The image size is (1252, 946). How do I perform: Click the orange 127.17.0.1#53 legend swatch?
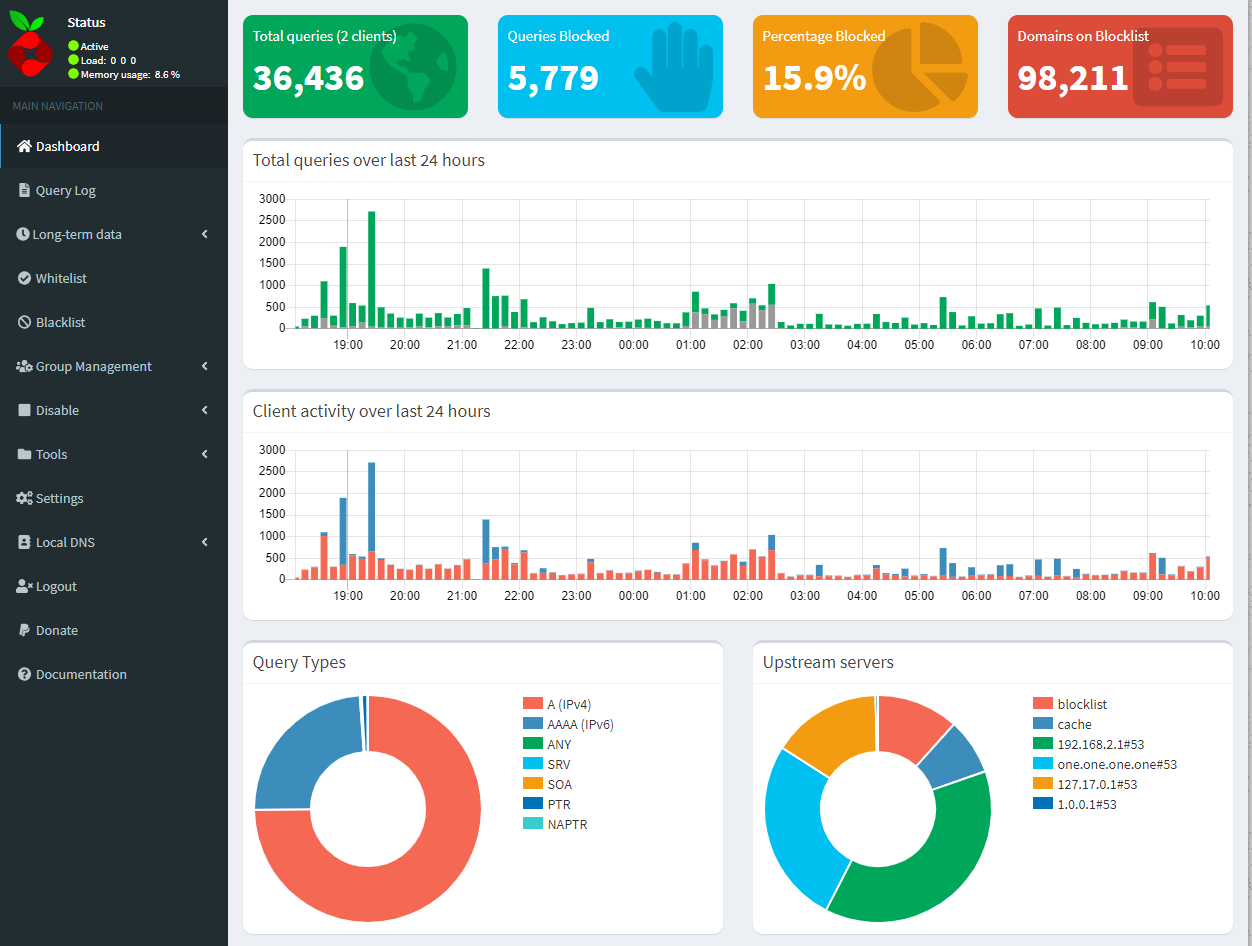[x=1042, y=784]
